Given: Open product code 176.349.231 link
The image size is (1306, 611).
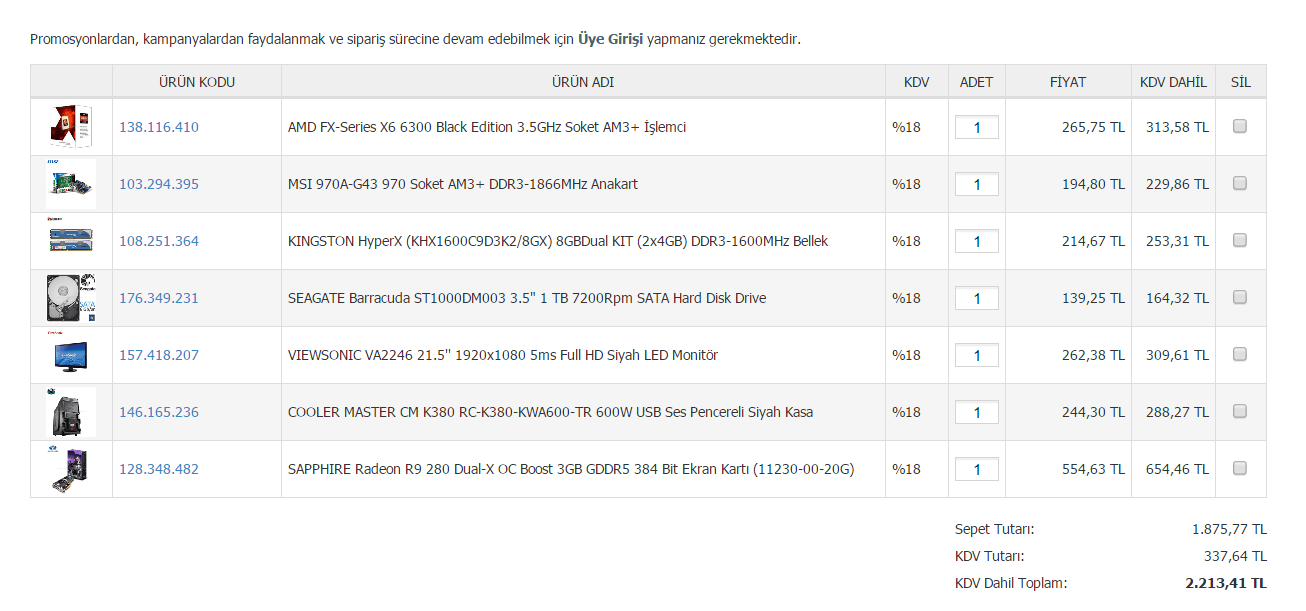Looking at the screenshot, I should tap(159, 298).
